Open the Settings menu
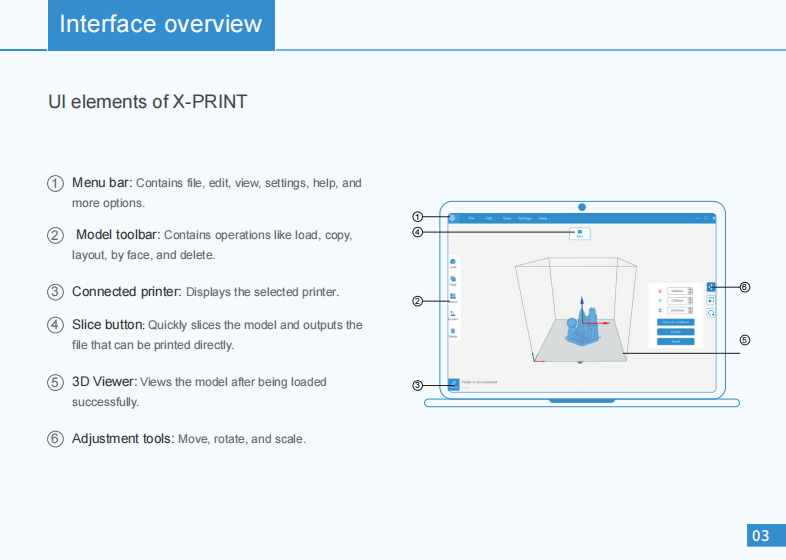 click(x=524, y=218)
